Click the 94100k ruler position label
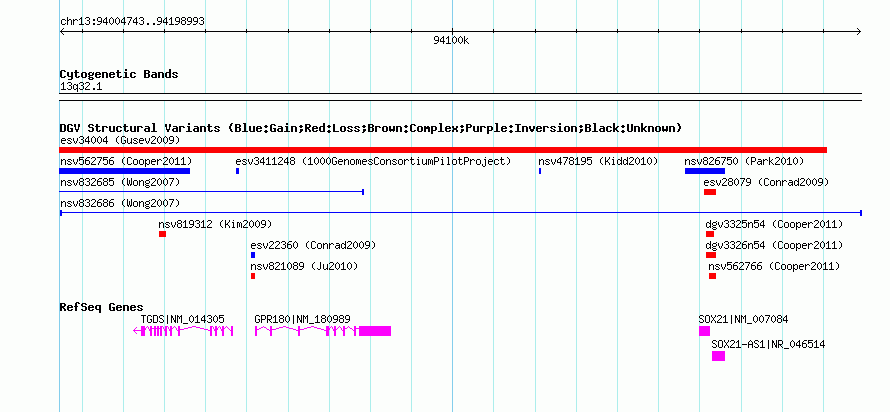The height and width of the screenshot is (412, 890). point(451,40)
